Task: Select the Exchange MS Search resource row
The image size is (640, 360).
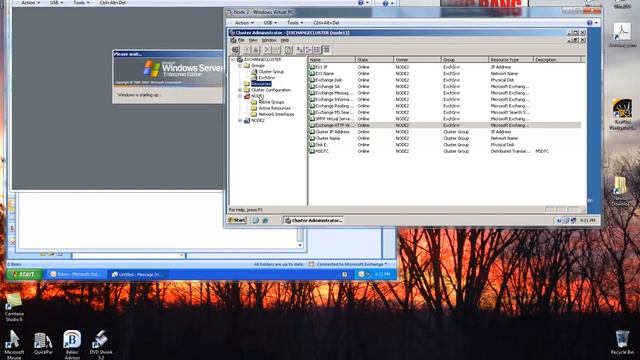Action: [444, 112]
